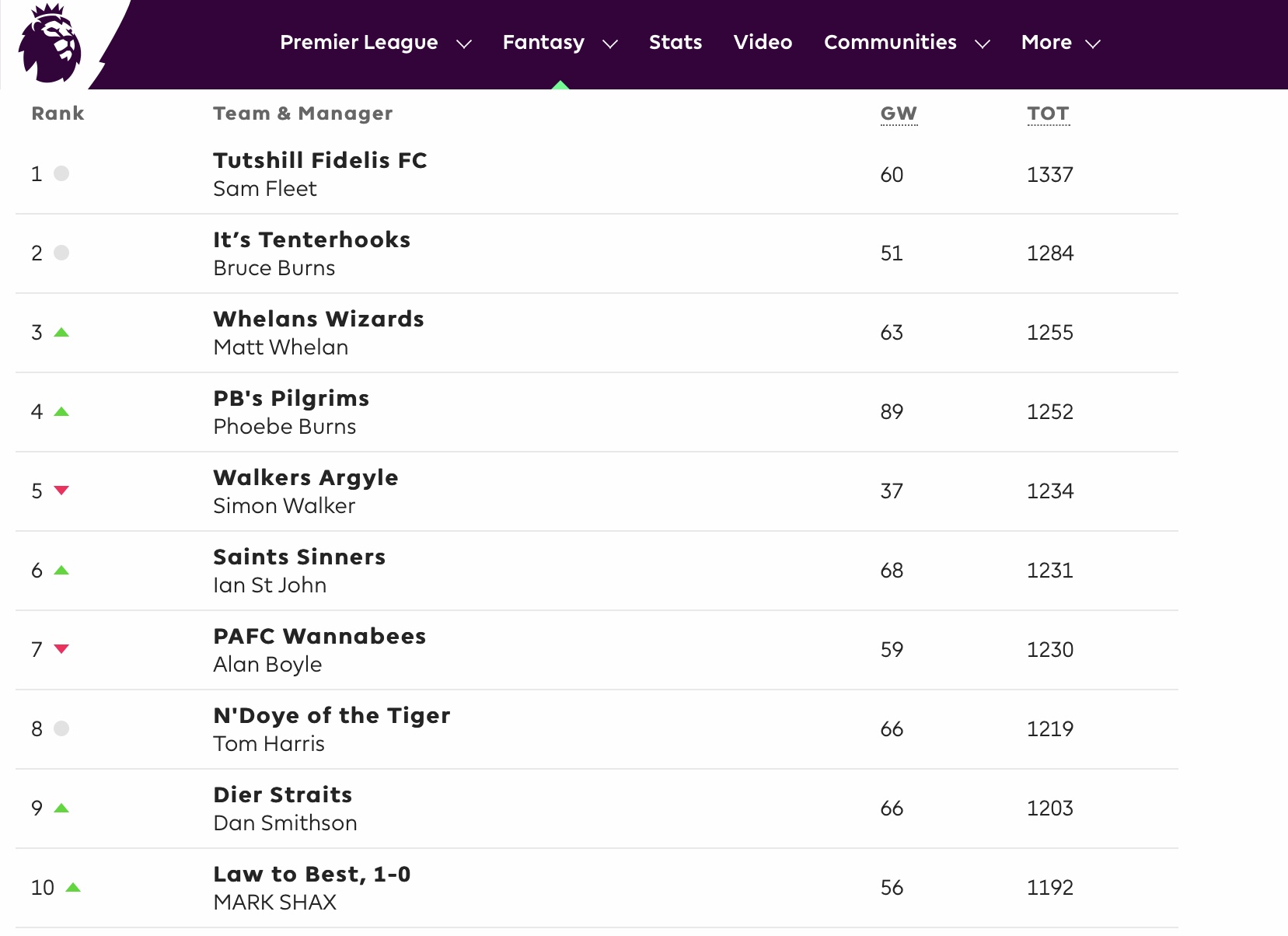Open the Stats menu item
Viewport: 1288px width, 936px height.
tap(675, 42)
